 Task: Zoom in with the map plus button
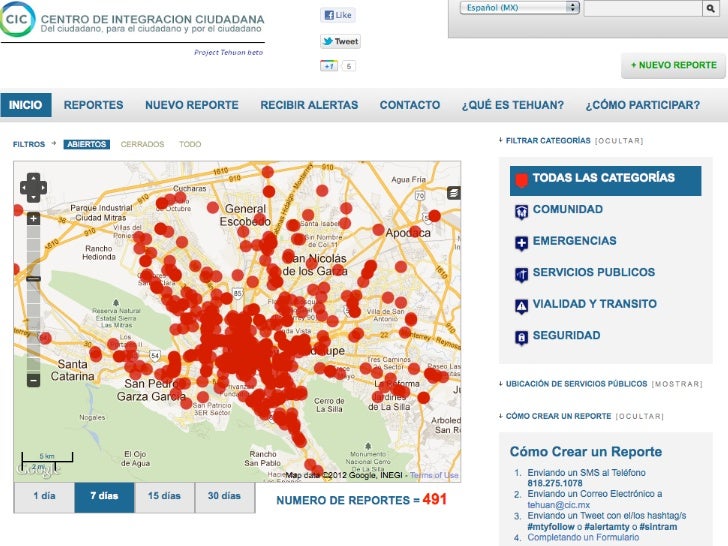point(33,218)
